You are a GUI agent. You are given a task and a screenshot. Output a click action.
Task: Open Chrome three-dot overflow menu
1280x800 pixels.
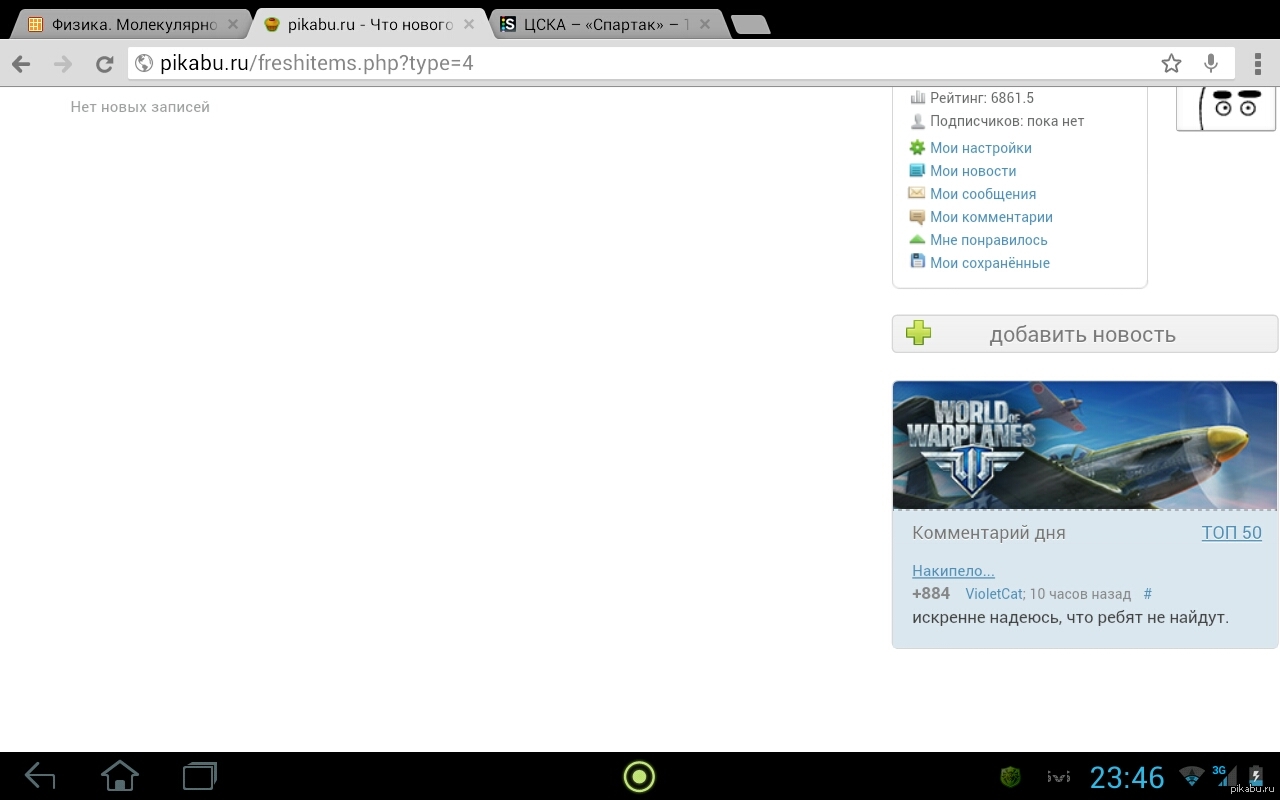pos(1258,64)
